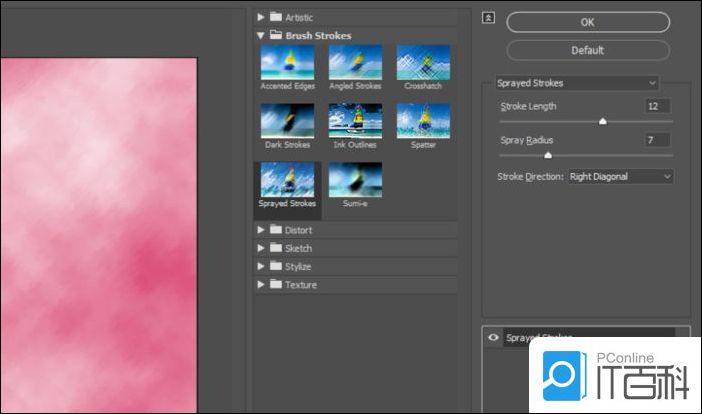This screenshot has width=702, height=414.
Task: Select the Sumi-e filter thumbnail
Action: 355,180
